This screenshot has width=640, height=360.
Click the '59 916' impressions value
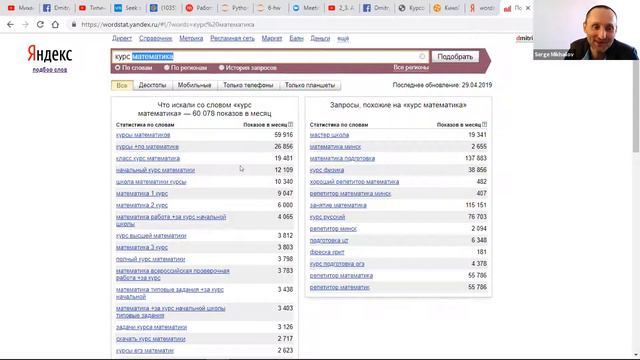[x=284, y=135]
